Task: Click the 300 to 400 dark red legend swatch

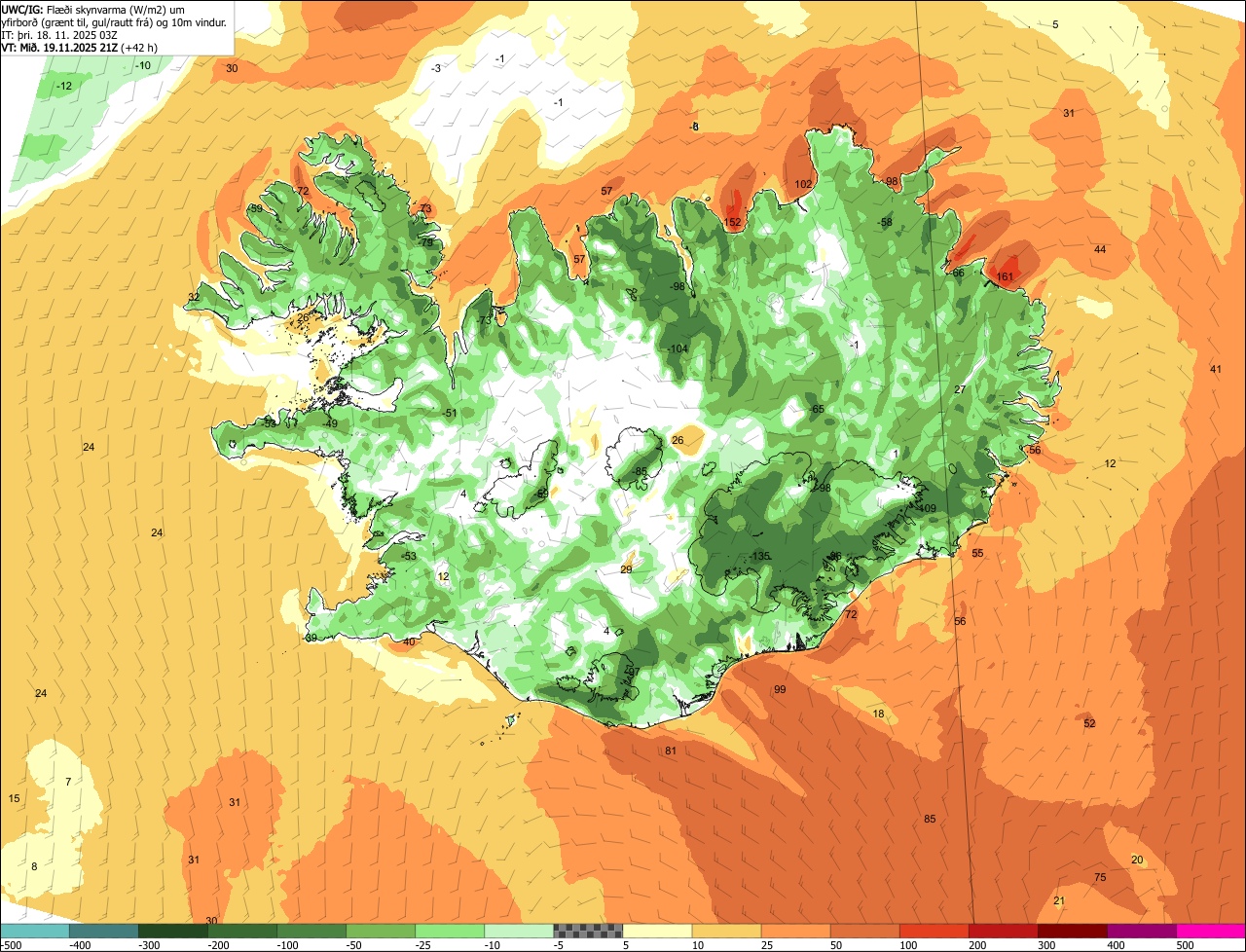Action: coord(1072,930)
